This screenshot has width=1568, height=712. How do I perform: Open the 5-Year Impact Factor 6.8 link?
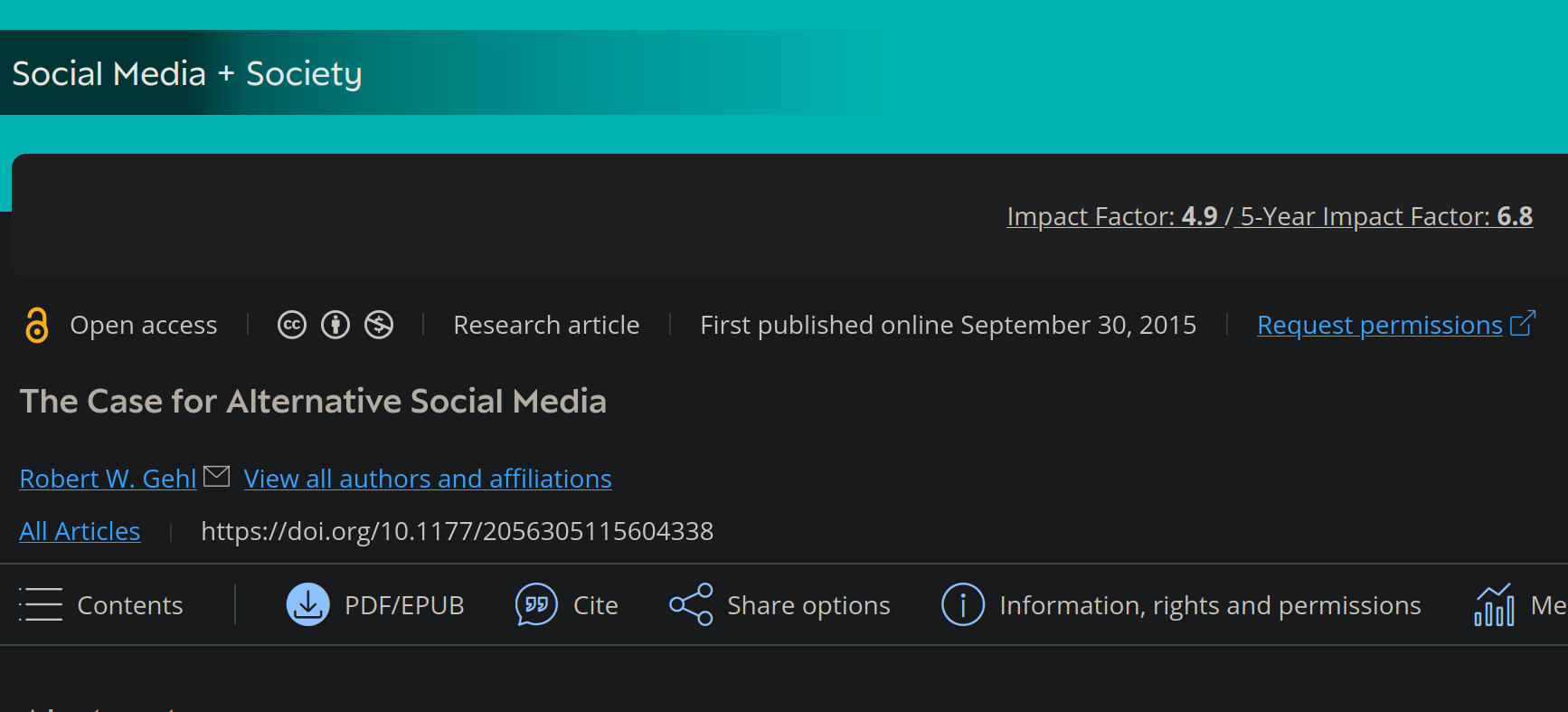1386,216
